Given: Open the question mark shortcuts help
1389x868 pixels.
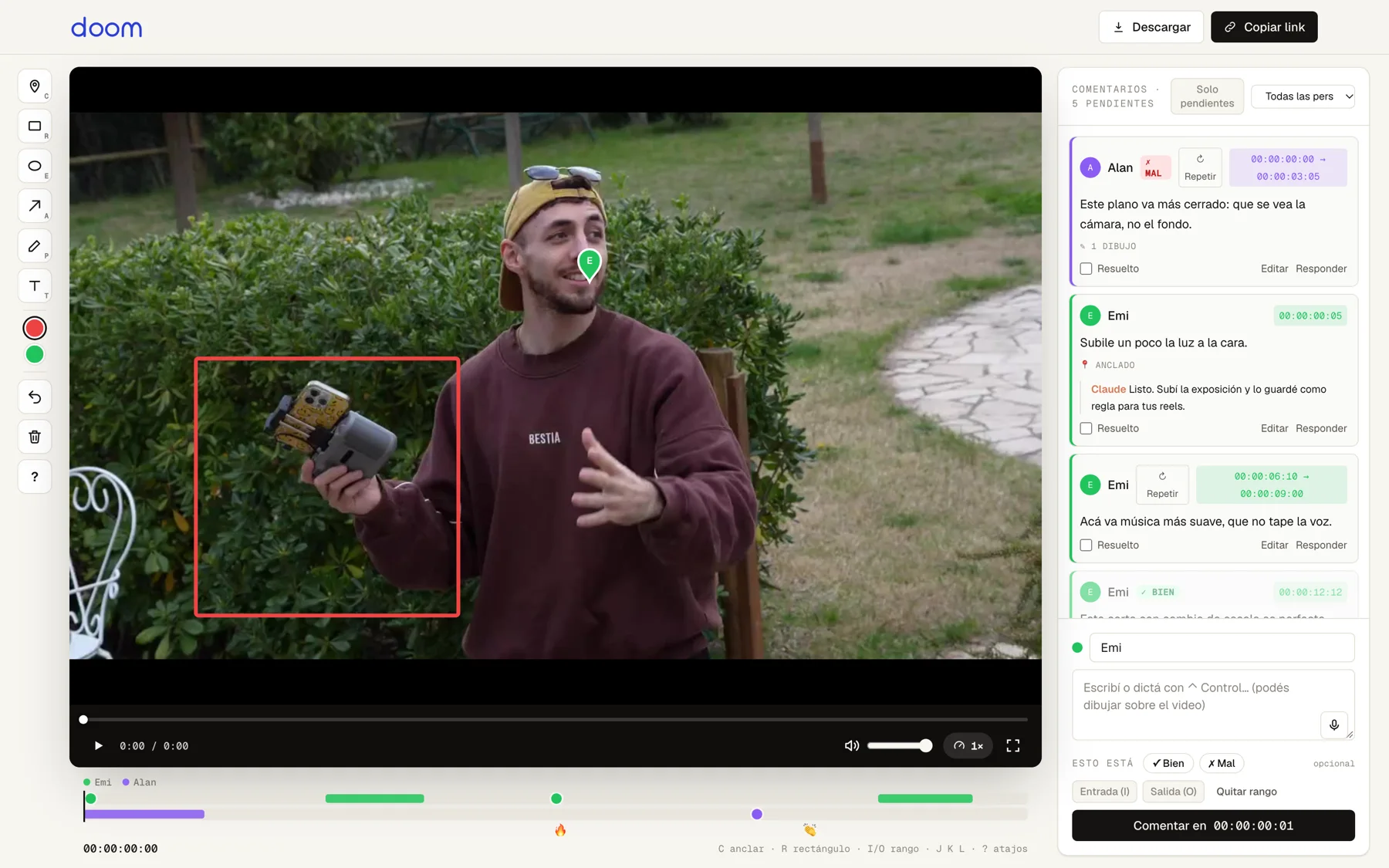Looking at the screenshot, I should 35,477.
